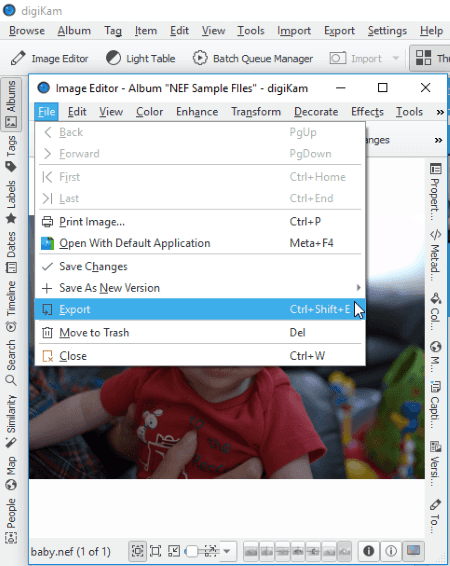
Task: Open the main window Settings menu
Action: 387,31
